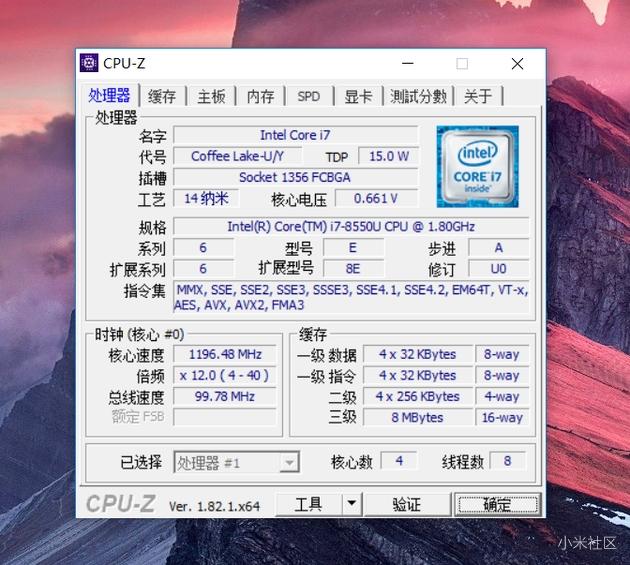Switch to the 主板 tab
This screenshot has width=630, height=565.
click(x=211, y=96)
